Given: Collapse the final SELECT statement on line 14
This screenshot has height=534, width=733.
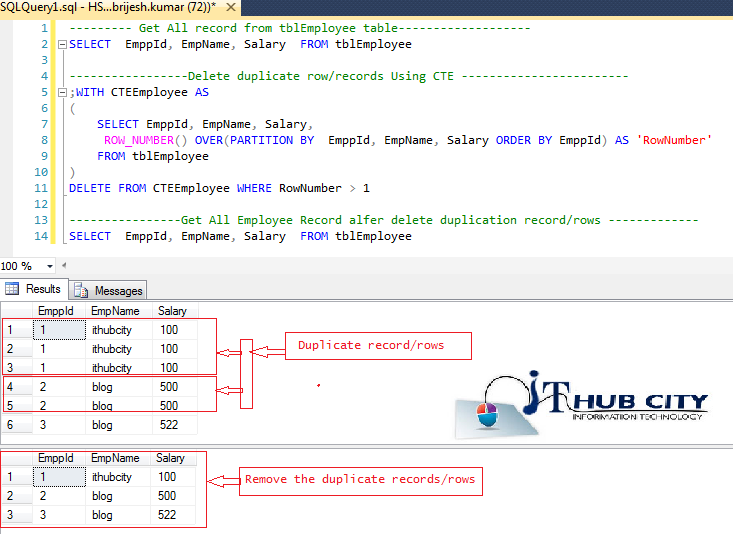Looking at the screenshot, I should click(x=62, y=237).
